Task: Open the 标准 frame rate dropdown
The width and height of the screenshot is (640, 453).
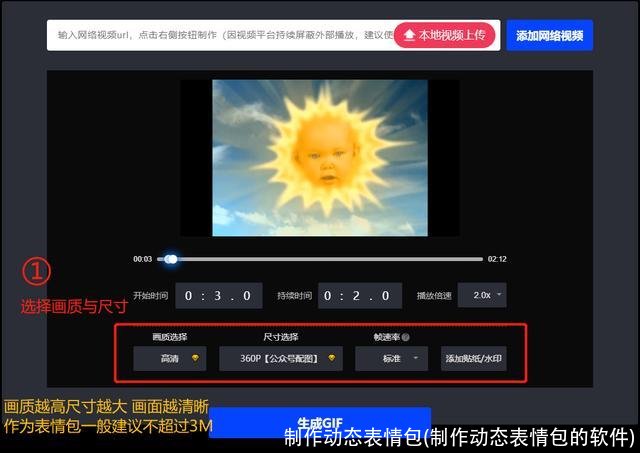Action: 391,358
